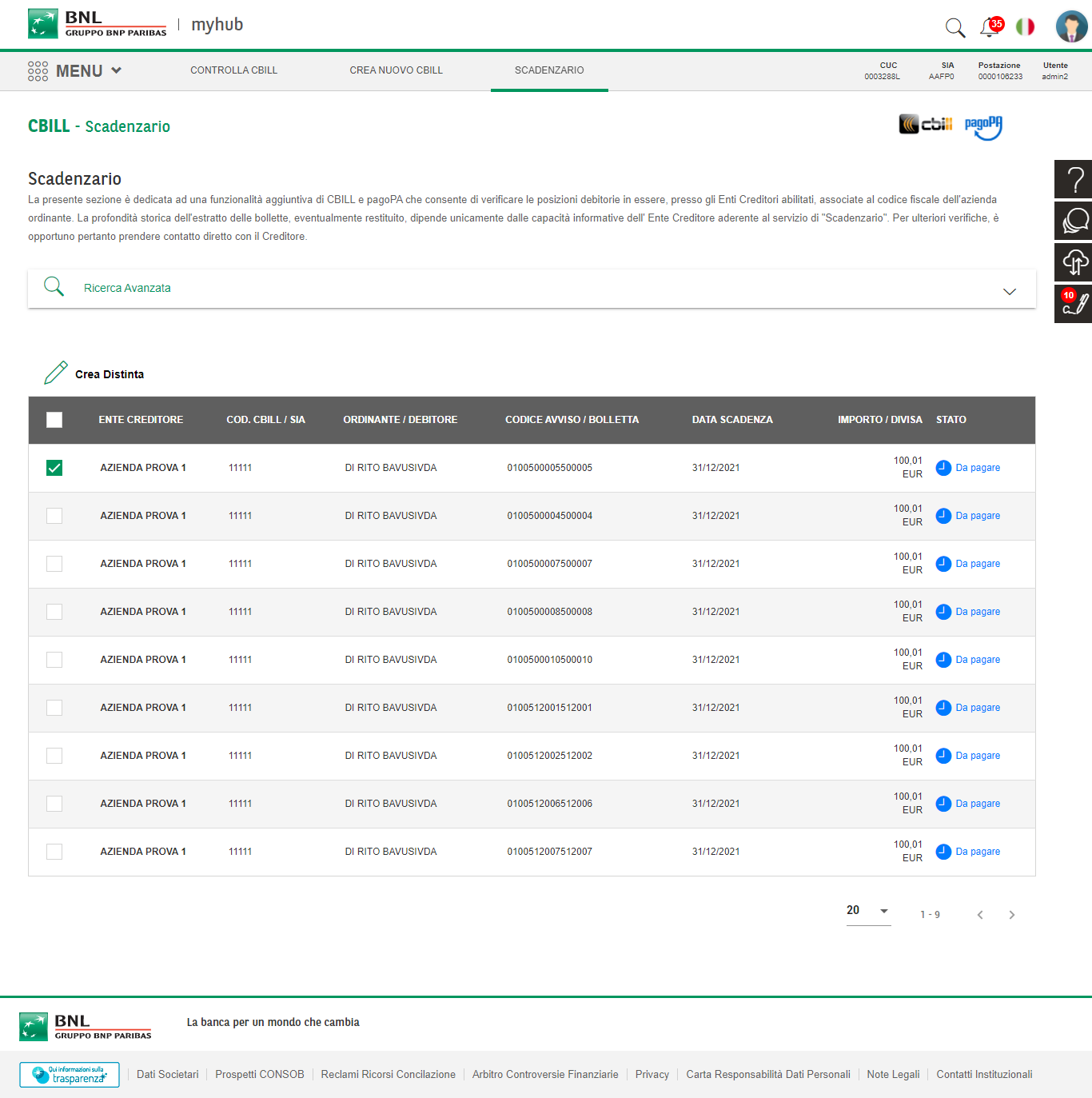Toggle the select-all checkbox in table header
The image size is (1092, 1098).
(54, 420)
